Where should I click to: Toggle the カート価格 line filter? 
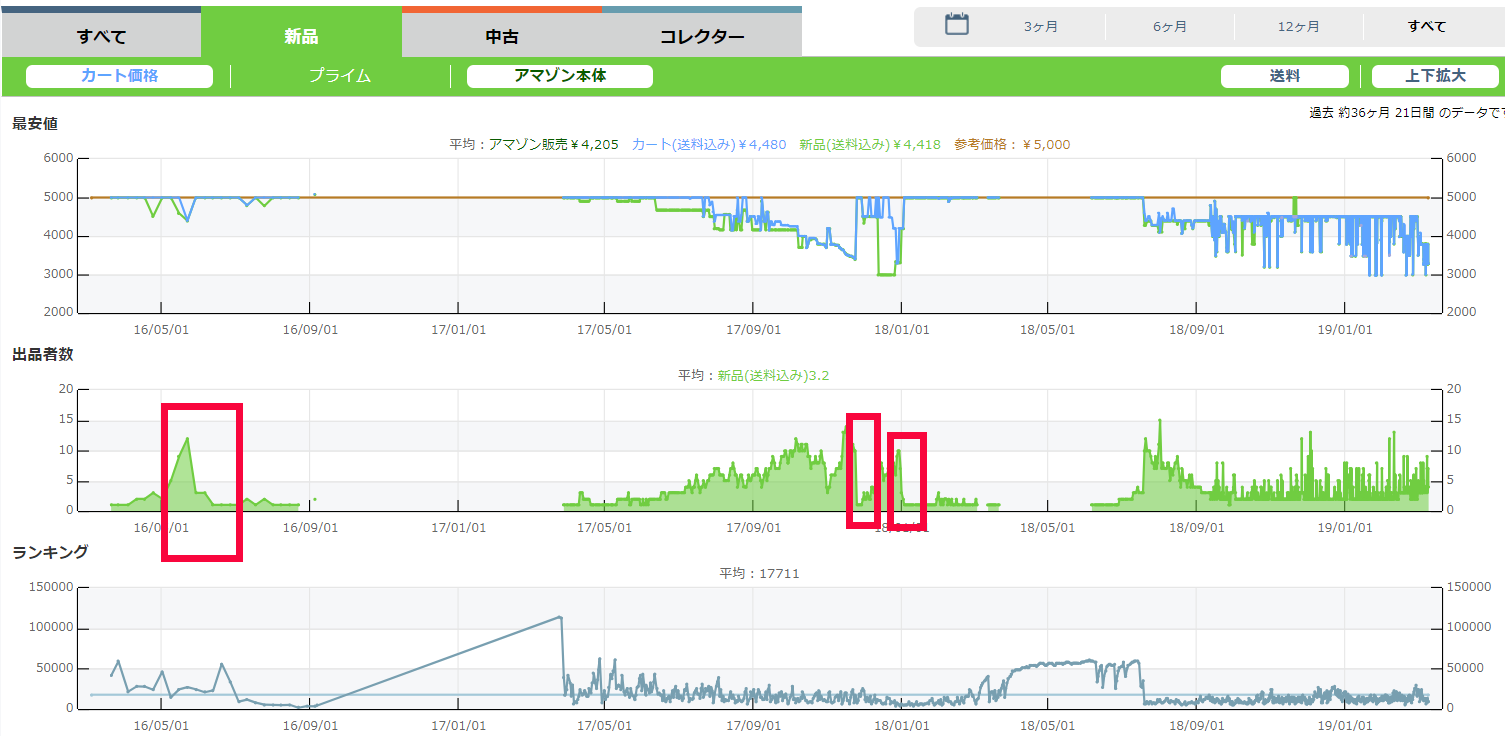click(119, 76)
